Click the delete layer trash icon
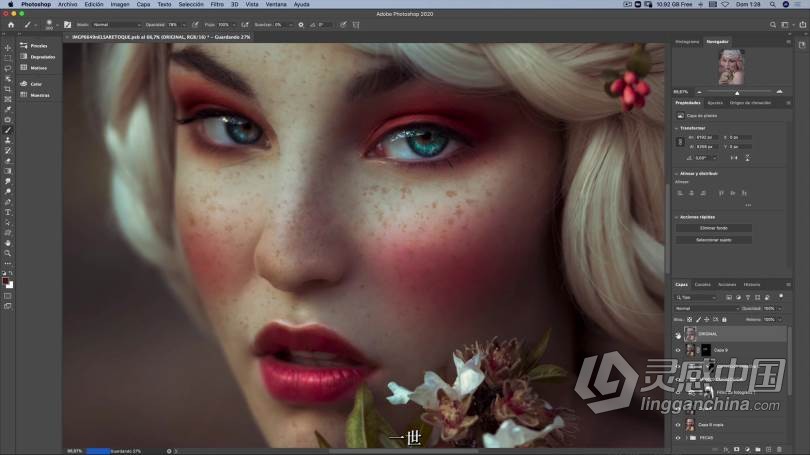 (x=779, y=450)
